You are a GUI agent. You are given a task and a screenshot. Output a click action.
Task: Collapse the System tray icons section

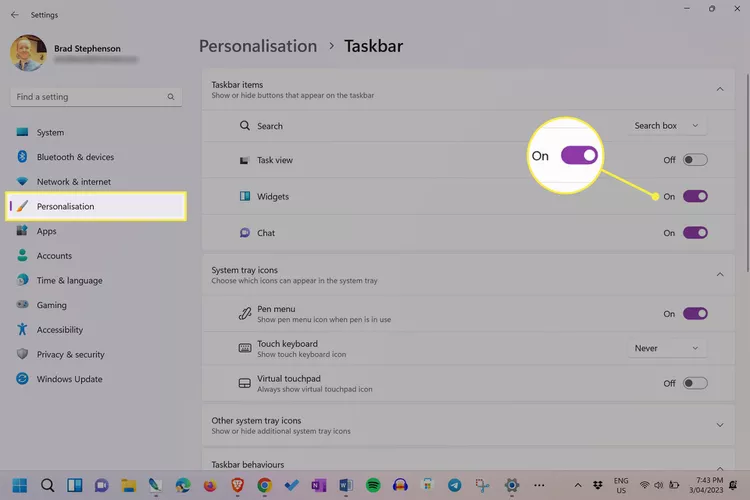[720, 275]
